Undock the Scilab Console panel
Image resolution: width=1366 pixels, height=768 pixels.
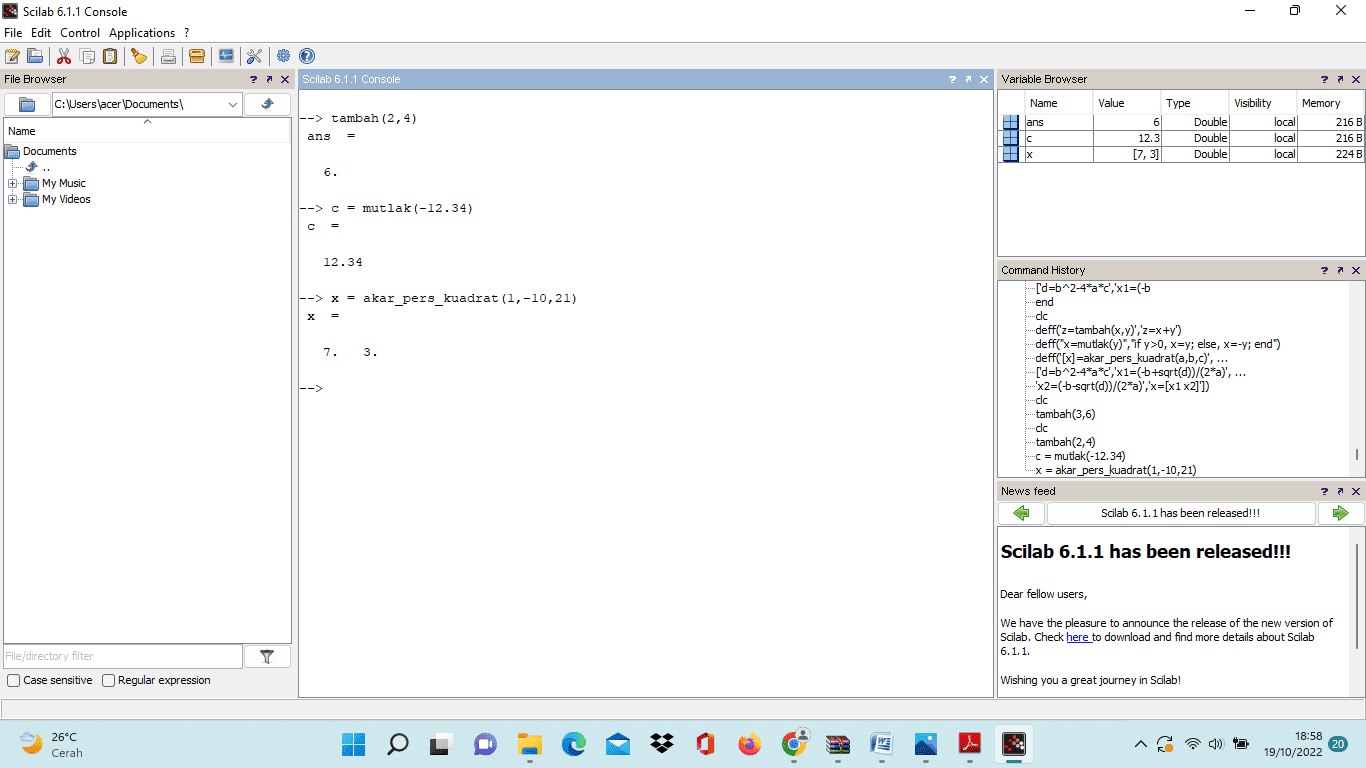968,79
